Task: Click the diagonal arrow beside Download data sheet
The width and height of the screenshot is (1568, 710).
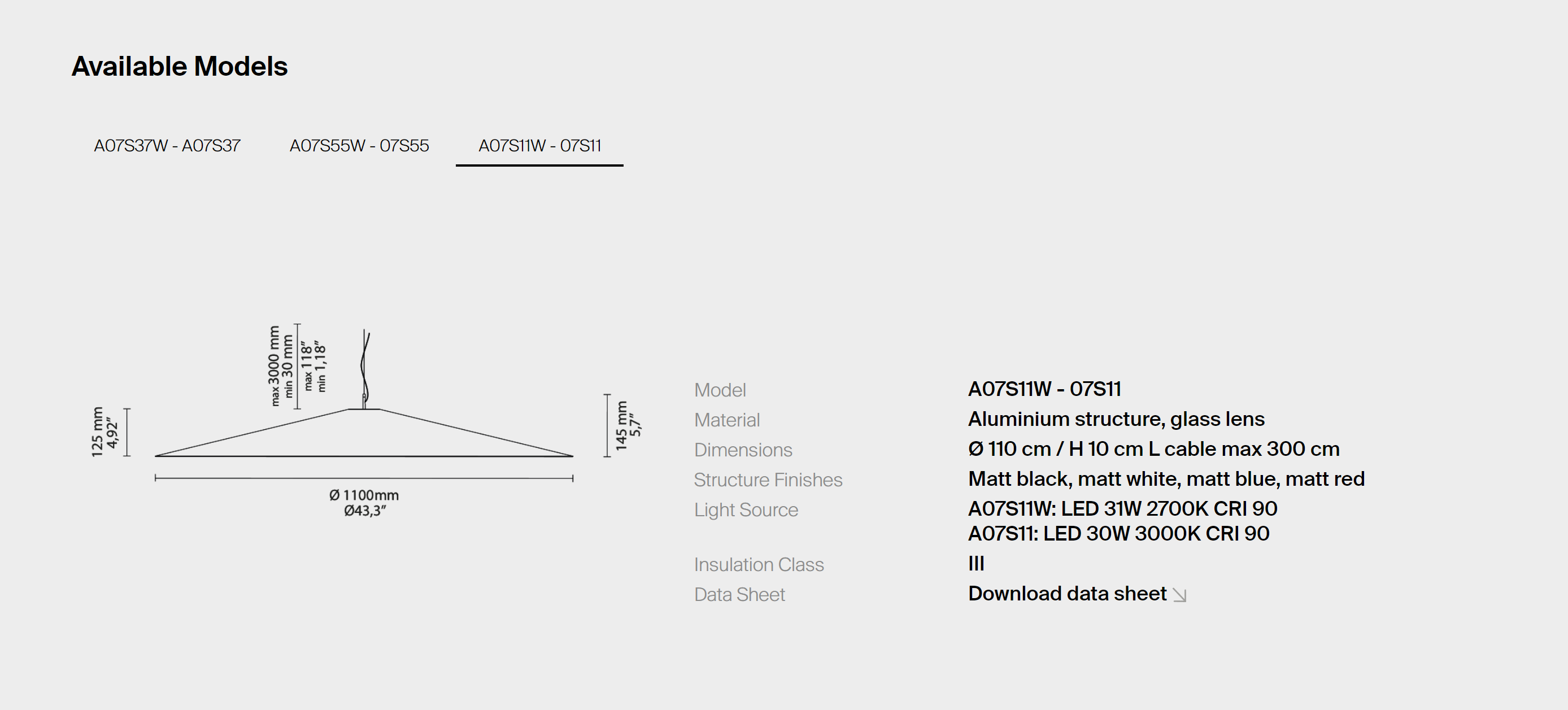Action: (1179, 595)
